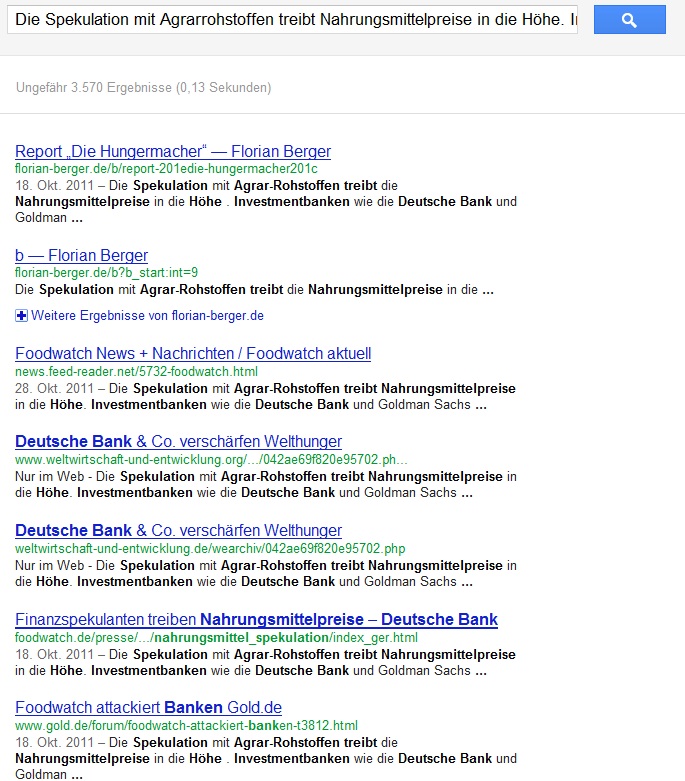Screen dimensions: 685x781
Task: Click 'Nur im Web' snippet under wearchiv result
Action: pos(266,574)
